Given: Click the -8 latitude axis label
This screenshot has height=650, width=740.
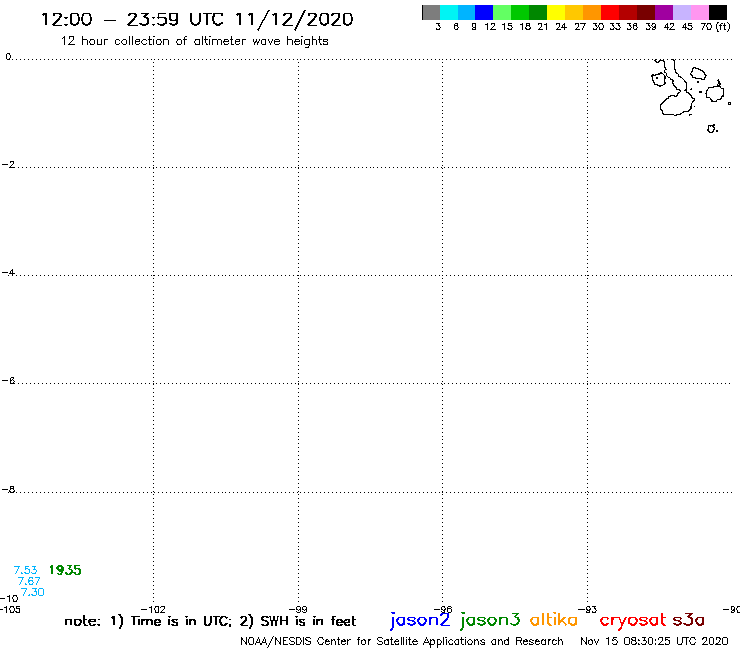Looking at the screenshot, I should pyautogui.click(x=8, y=489).
